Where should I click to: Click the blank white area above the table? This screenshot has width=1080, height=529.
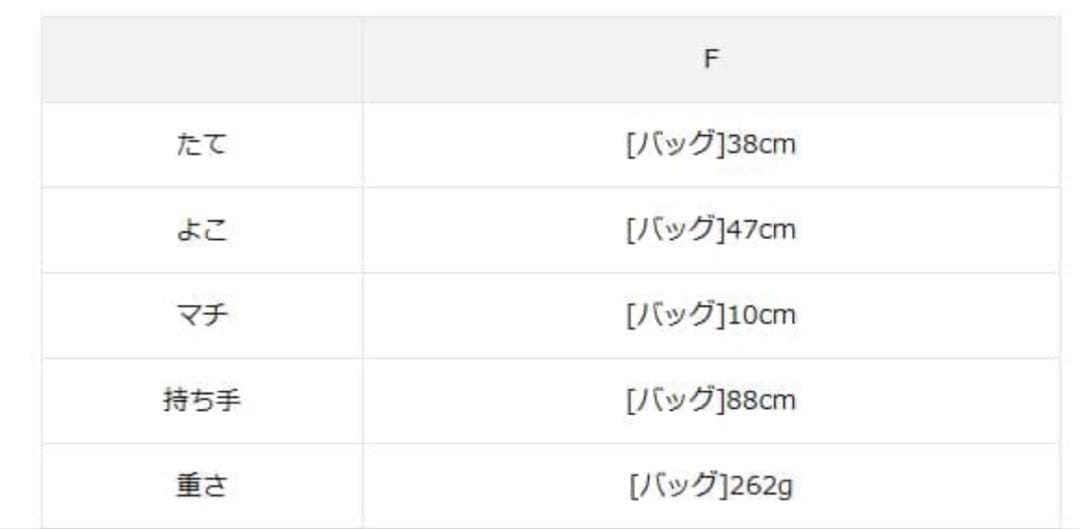pyautogui.click(x=540, y=8)
